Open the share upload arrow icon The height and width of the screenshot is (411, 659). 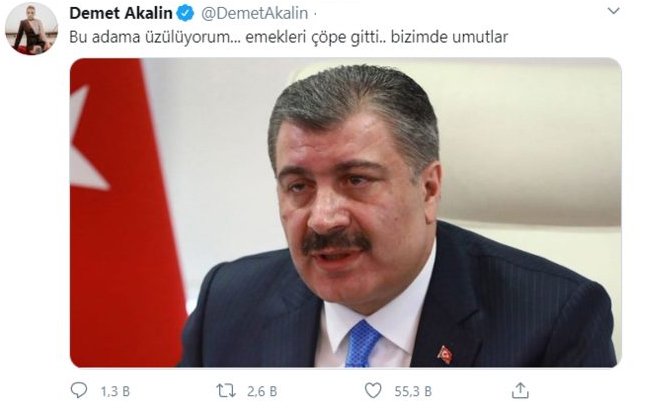click(520, 390)
